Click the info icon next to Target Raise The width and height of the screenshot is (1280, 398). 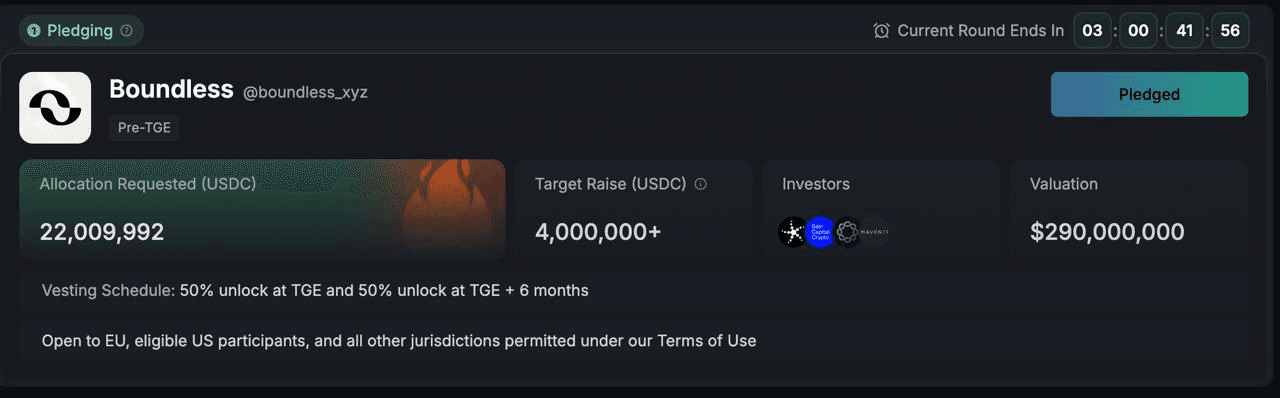[x=700, y=184]
